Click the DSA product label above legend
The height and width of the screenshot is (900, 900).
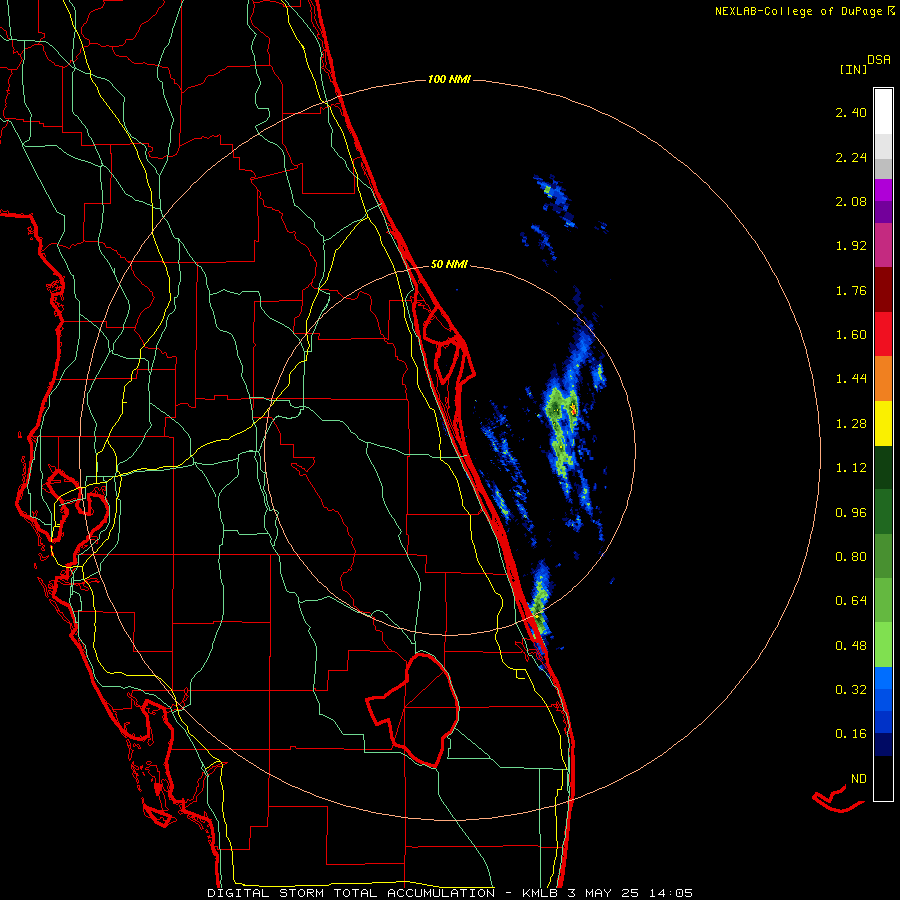pos(879,60)
